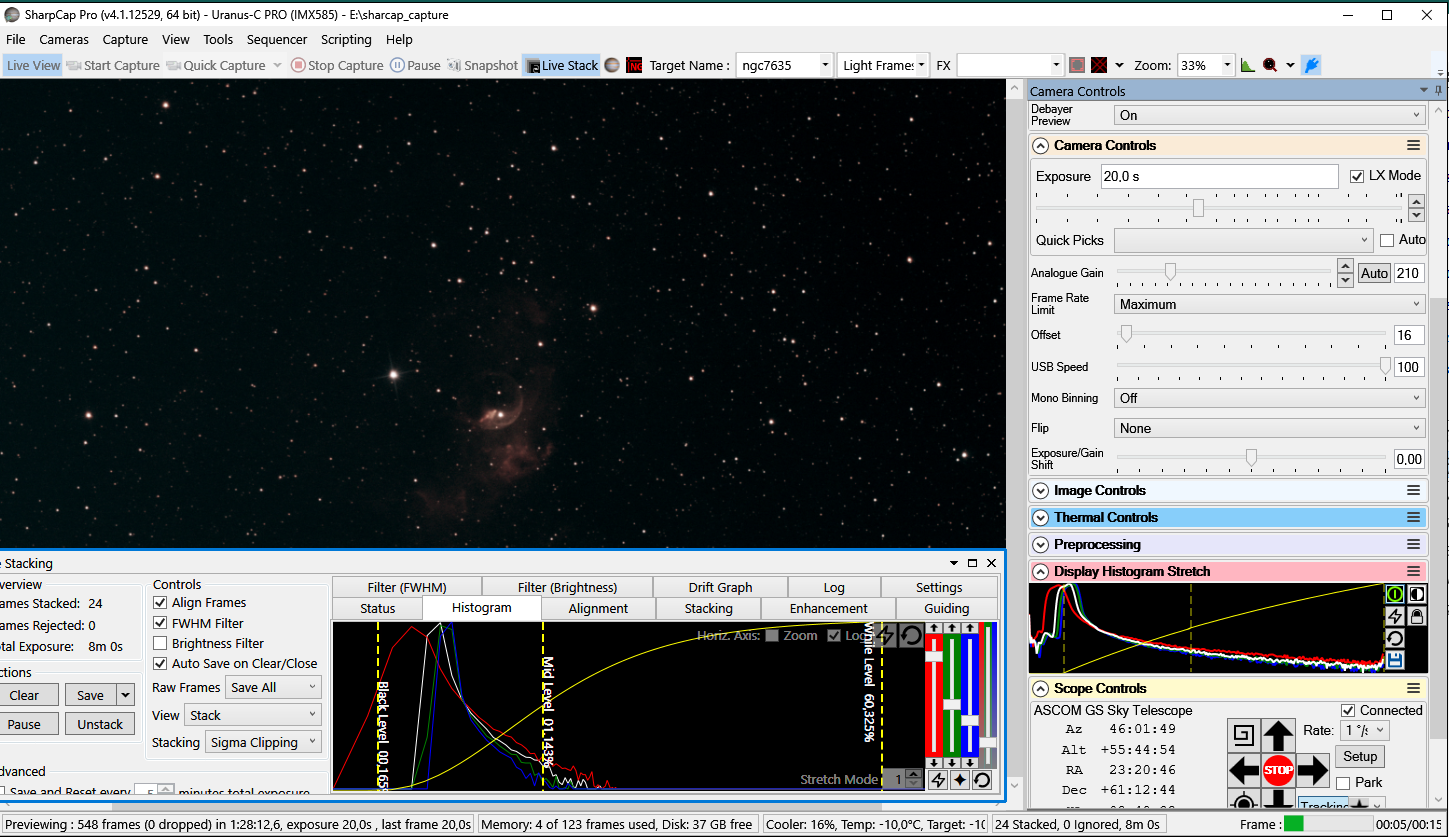Click the red reticule overlay icon in toolbar
Screen dimensions: 1449x837
[1077, 65]
